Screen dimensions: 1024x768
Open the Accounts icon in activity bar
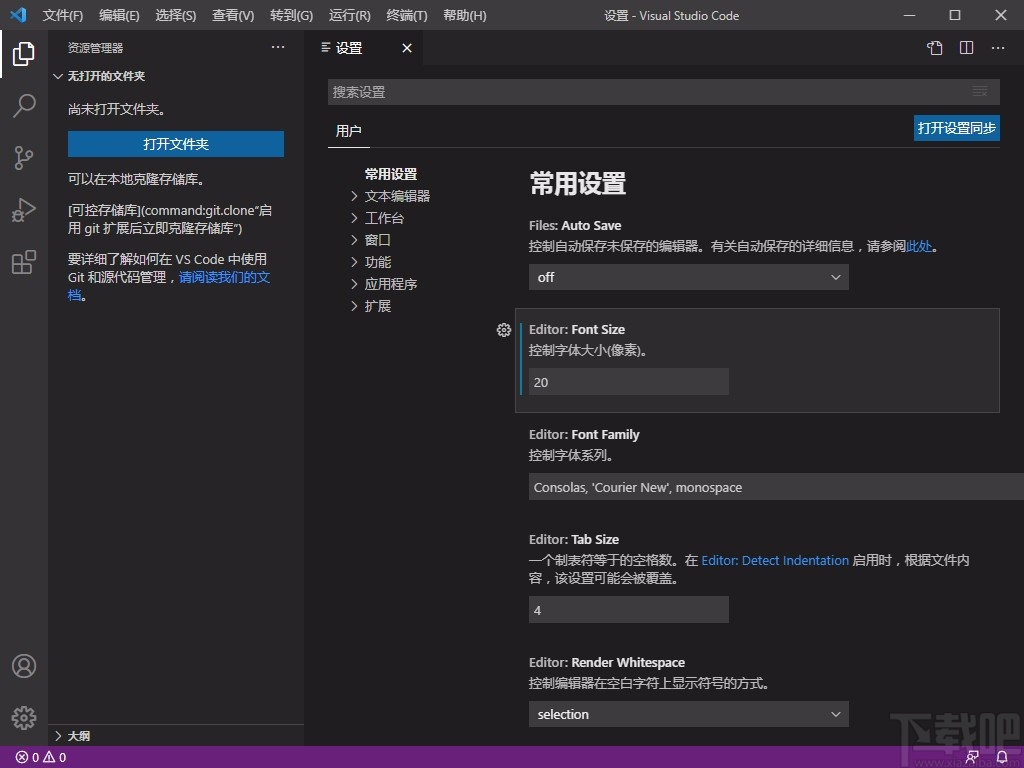click(x=24, y=666)
